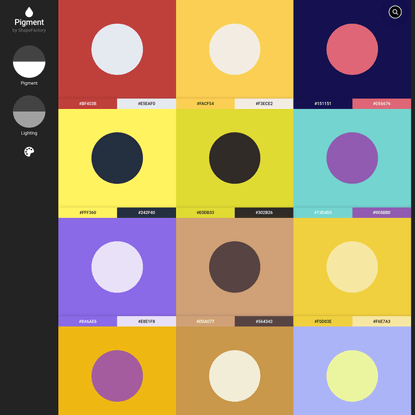This screenshot has width=415, height=415.
Task: Select the violet palette with lavender circle
Action: pos(117,267)
